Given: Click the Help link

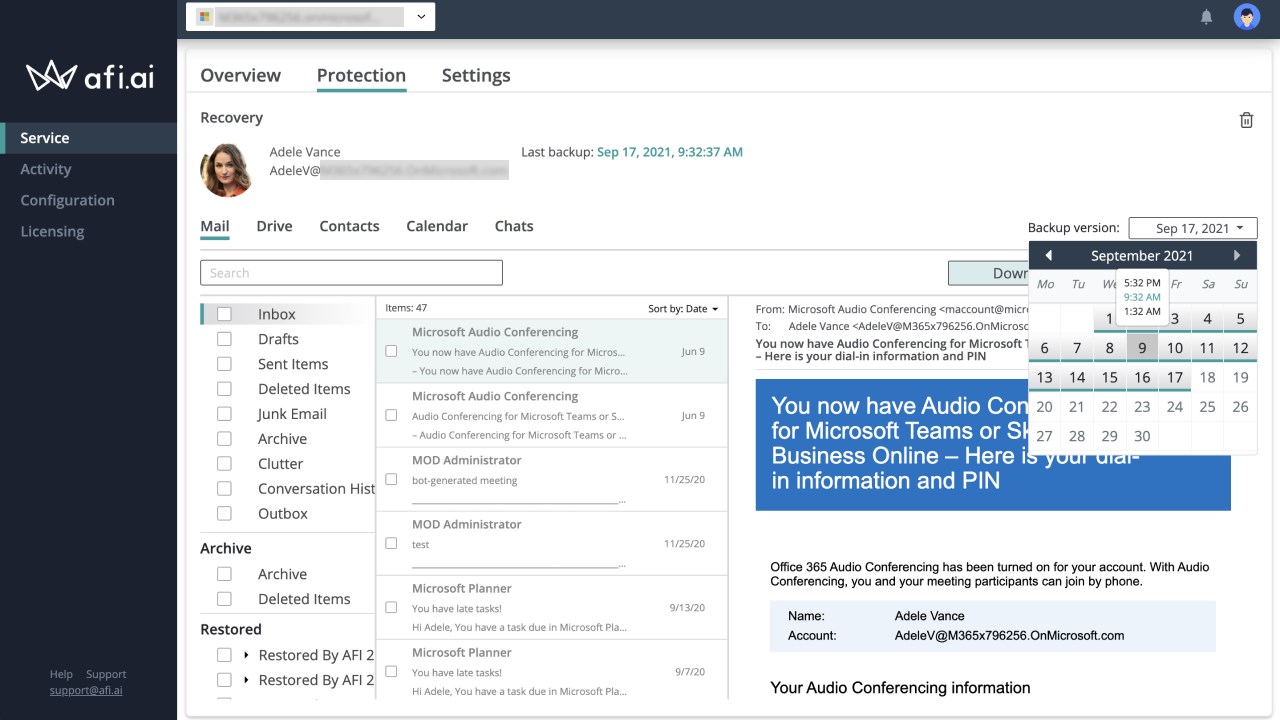Looking at the screenshot, I should 61,674.
